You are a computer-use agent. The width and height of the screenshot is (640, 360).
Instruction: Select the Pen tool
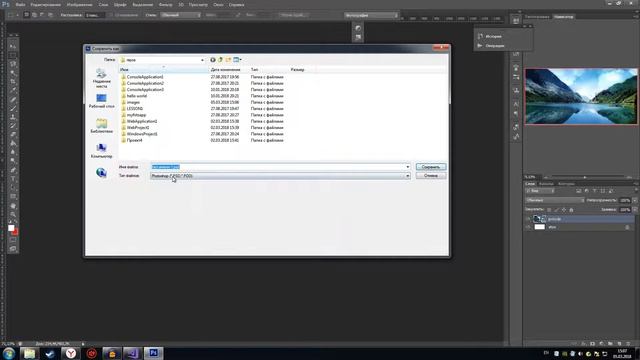(13, 170)
